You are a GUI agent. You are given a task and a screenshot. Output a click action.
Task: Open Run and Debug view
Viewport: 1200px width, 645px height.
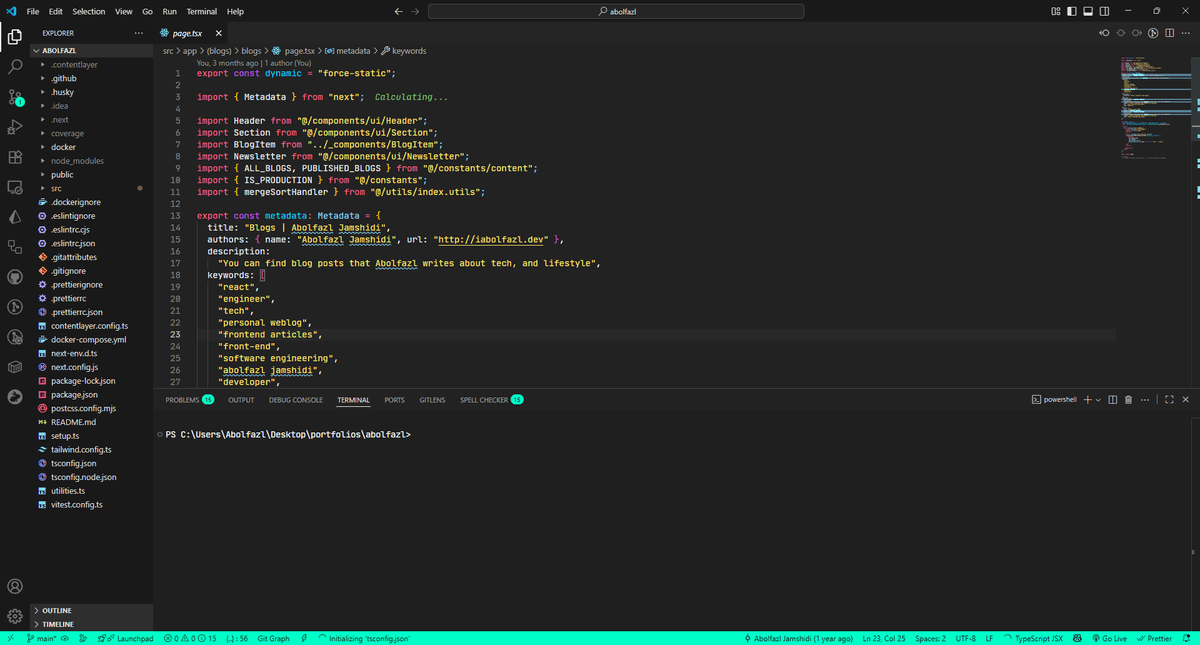click(x=15, y=127)
